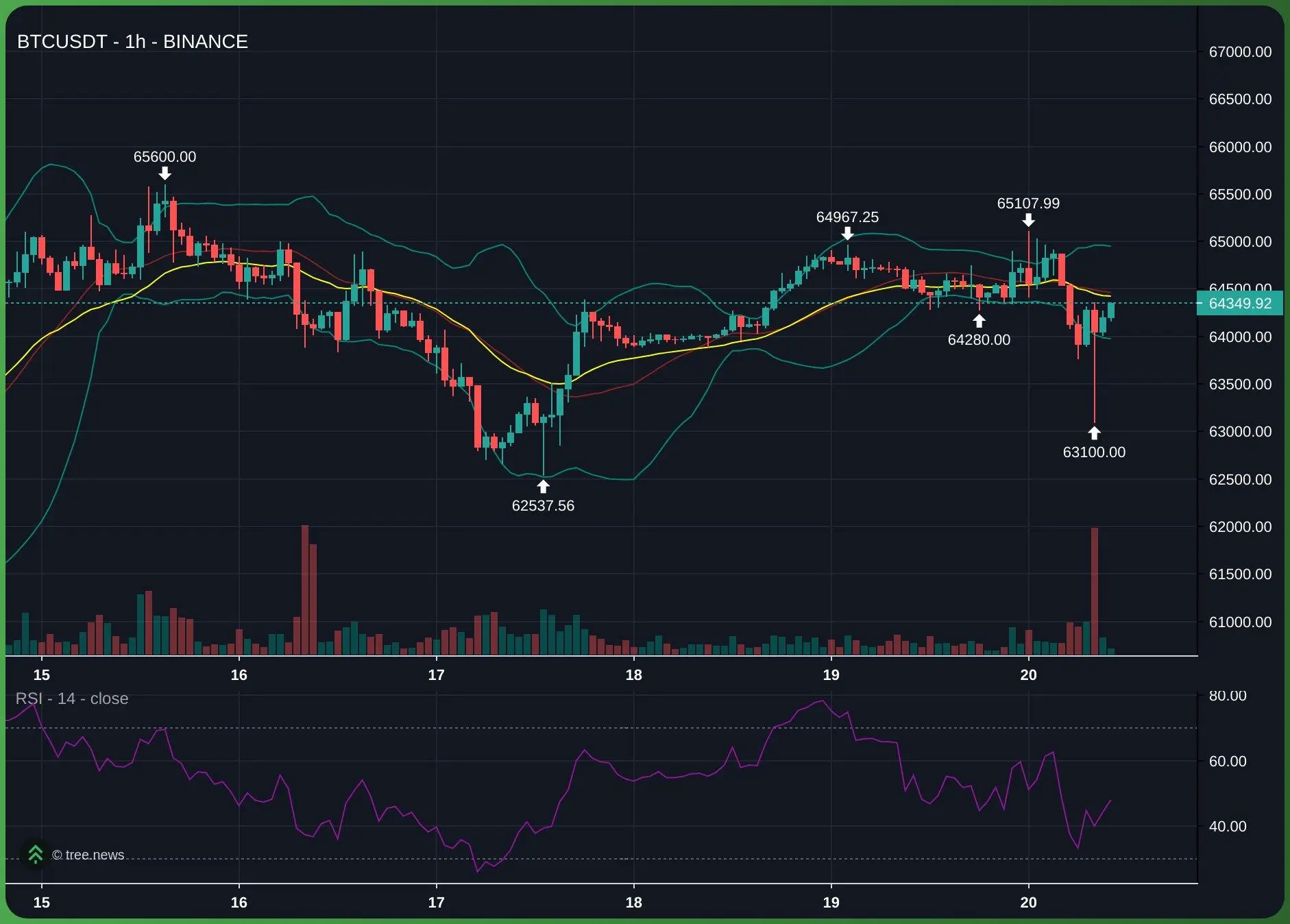Click date 16 on RSI panel time axis
The image size is (1290, 924).
pos(239,903)
